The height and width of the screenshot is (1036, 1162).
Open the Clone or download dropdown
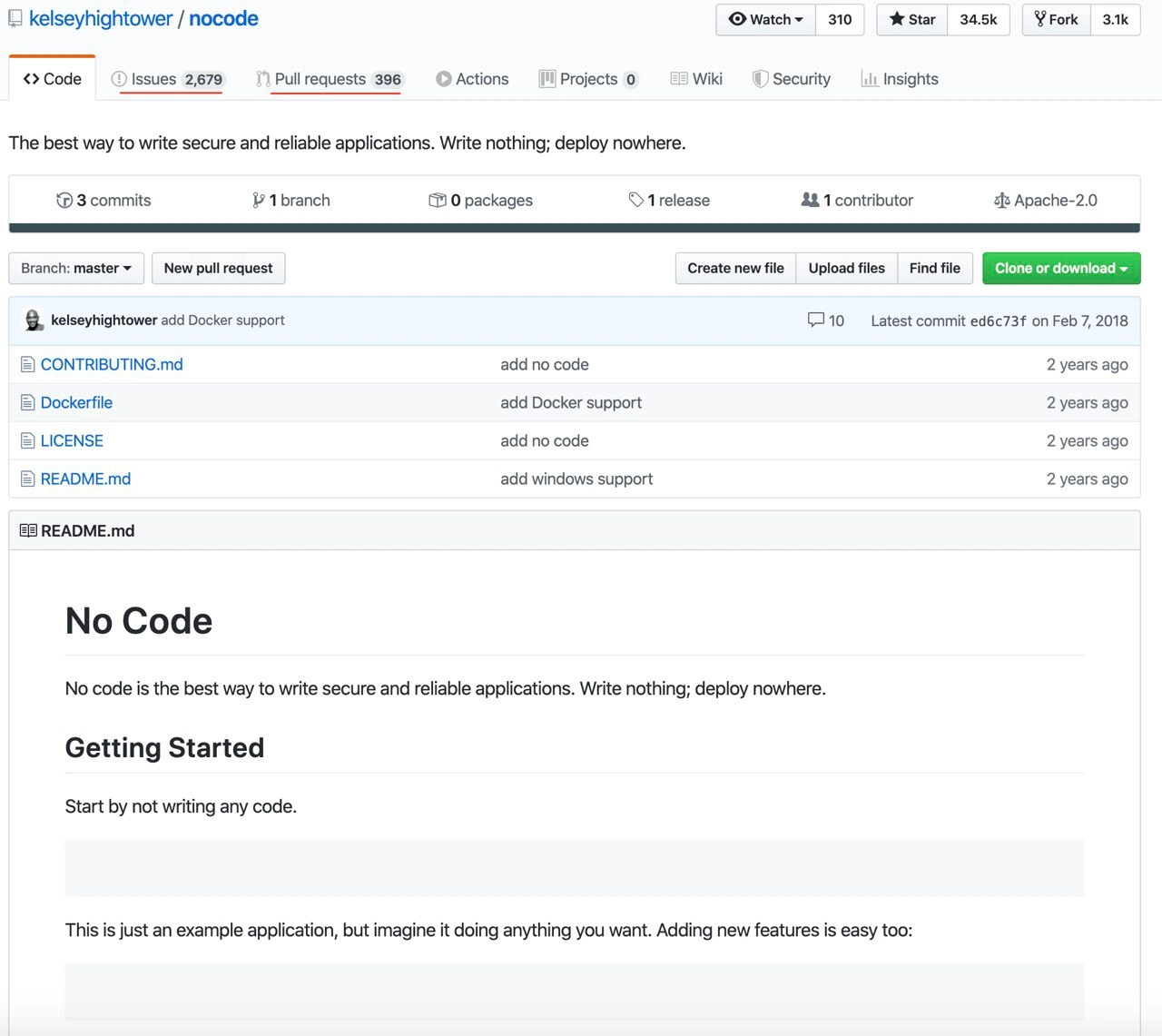(x=1061, y=268)
